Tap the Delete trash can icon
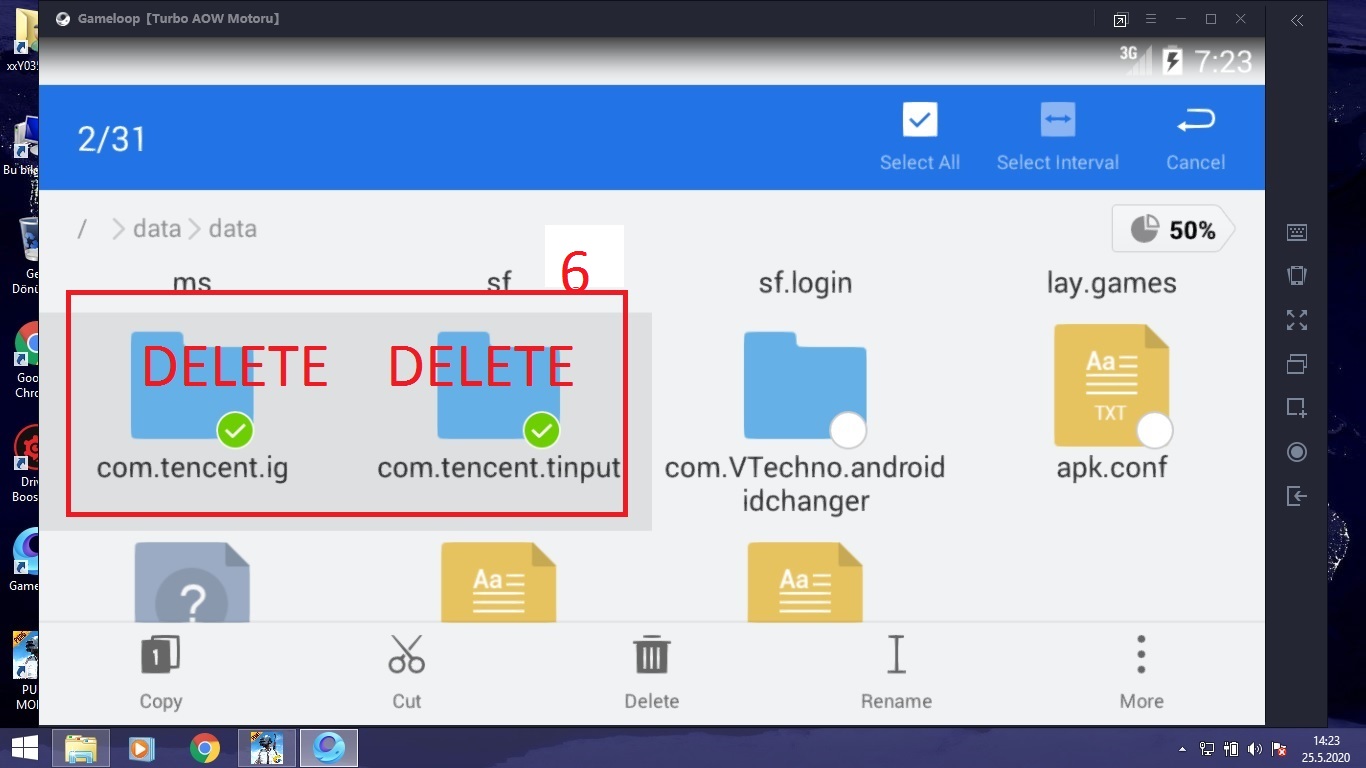 click(652, 655)
